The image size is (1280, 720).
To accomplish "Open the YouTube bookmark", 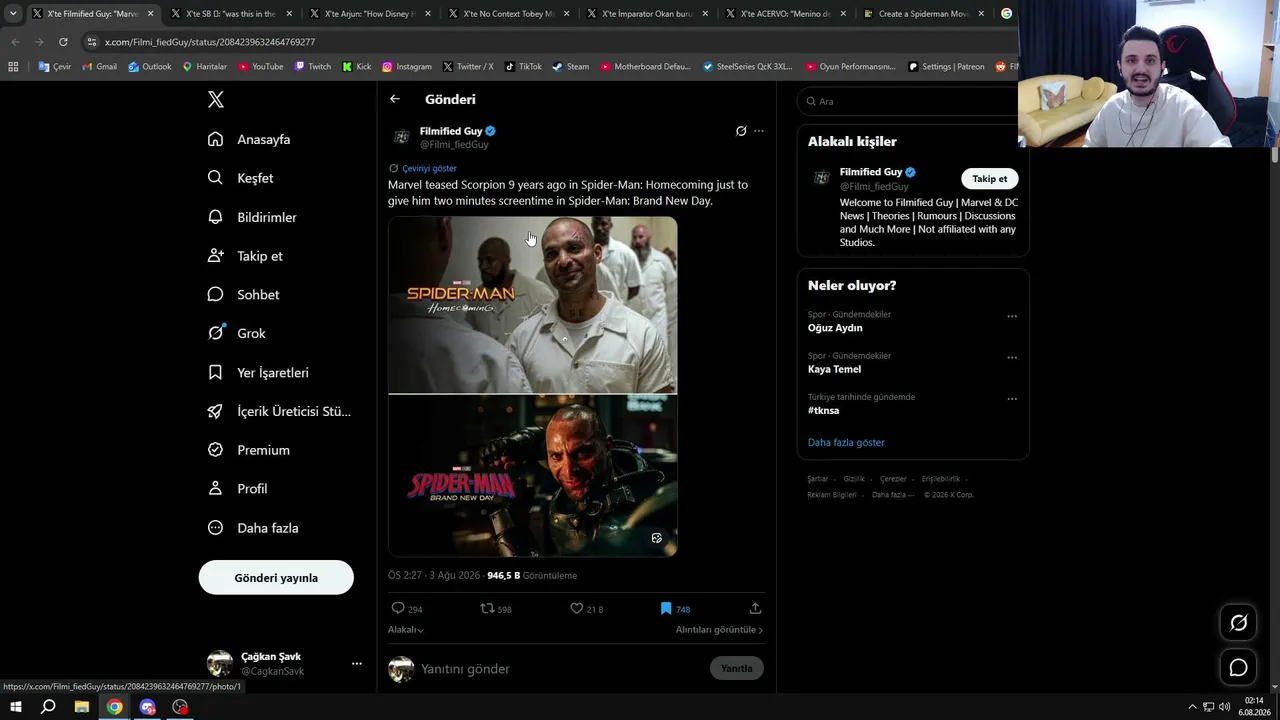I will click(260, 67).
